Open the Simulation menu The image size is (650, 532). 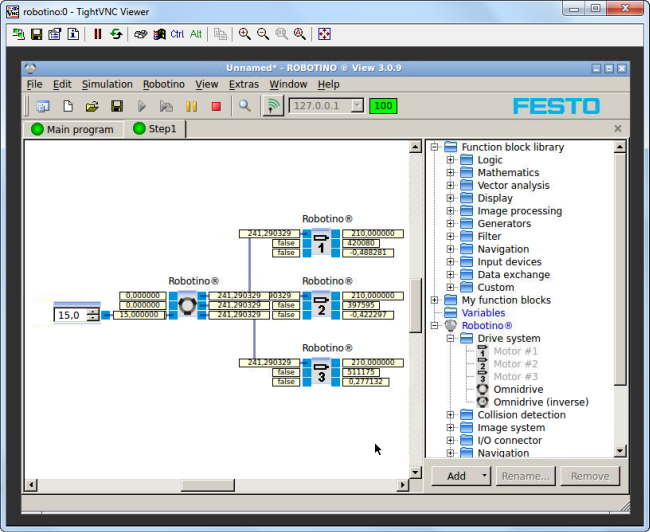point(107,84)
